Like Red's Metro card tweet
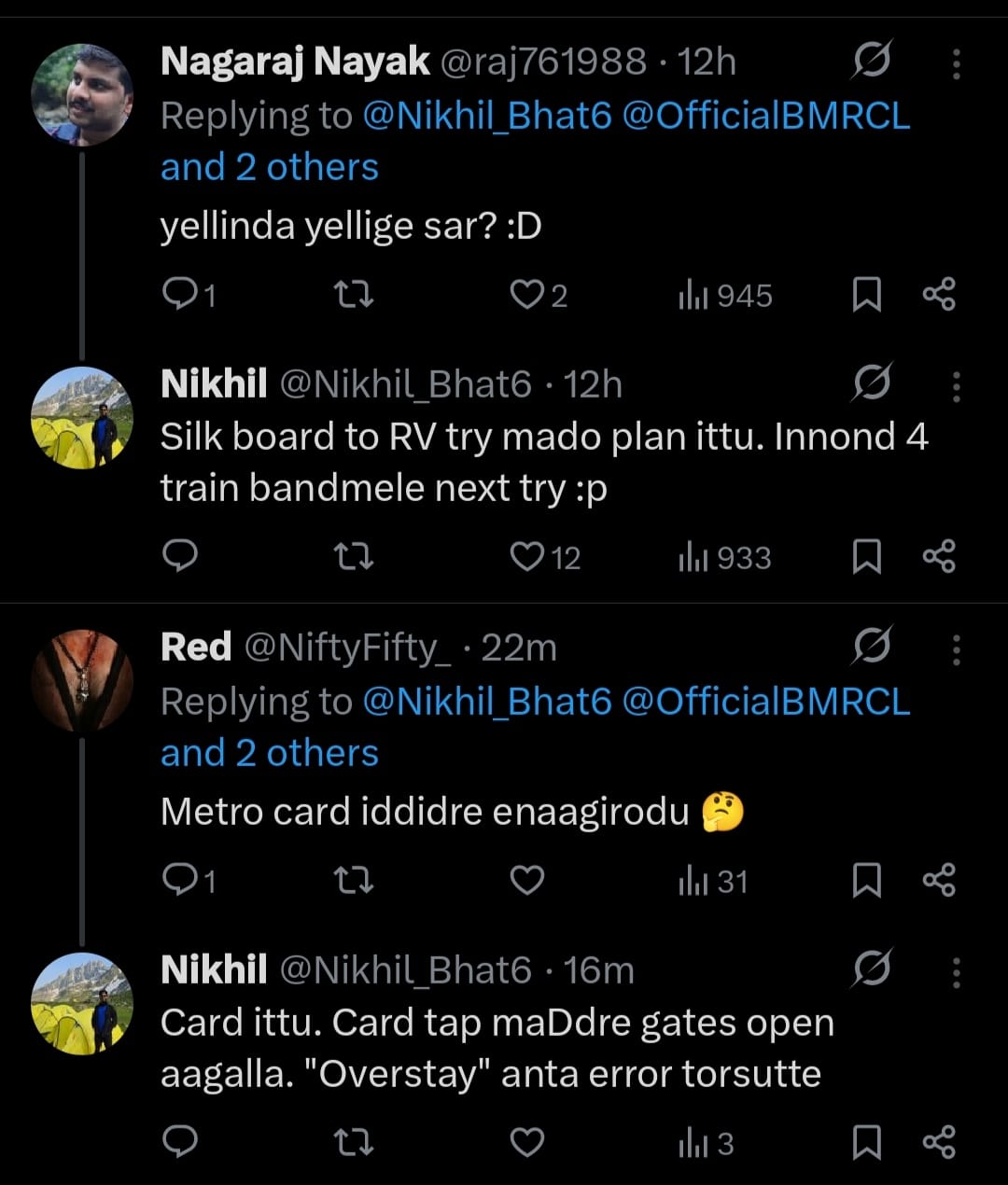This screenshot has height=1185, width=1008. coord(527,880)
